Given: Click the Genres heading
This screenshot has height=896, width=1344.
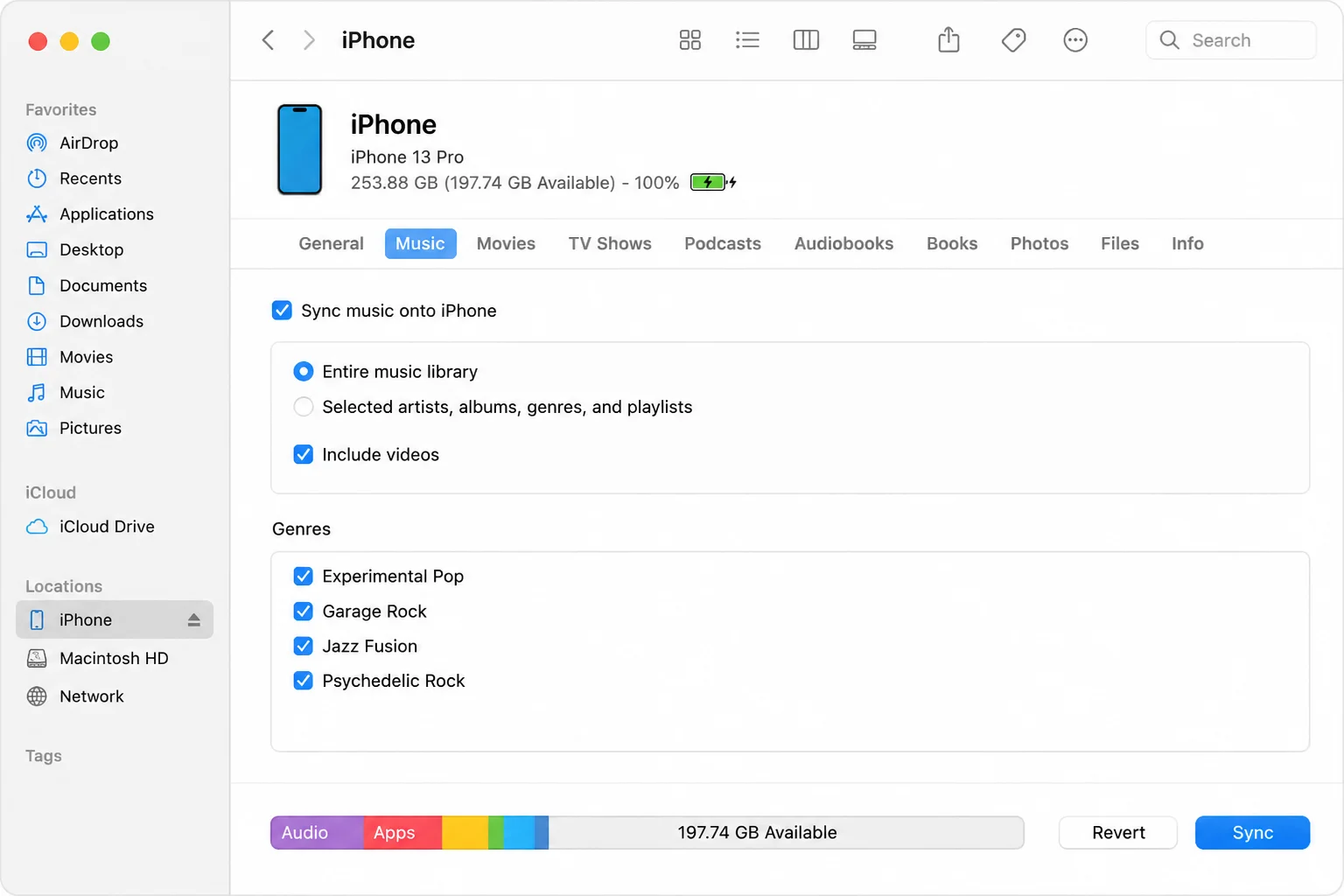Looking at the screenshot, I should pos(301,529).
